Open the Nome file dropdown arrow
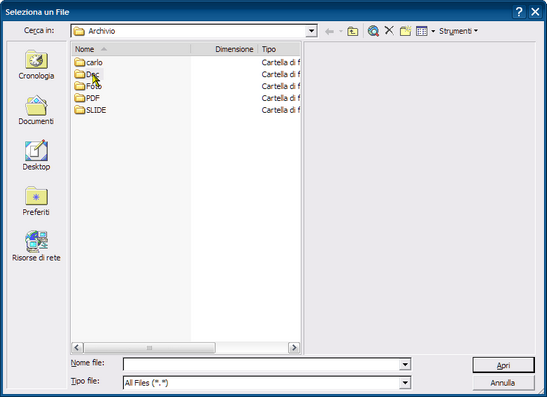This screenshot has height=397, width=547. coord(405,365)
